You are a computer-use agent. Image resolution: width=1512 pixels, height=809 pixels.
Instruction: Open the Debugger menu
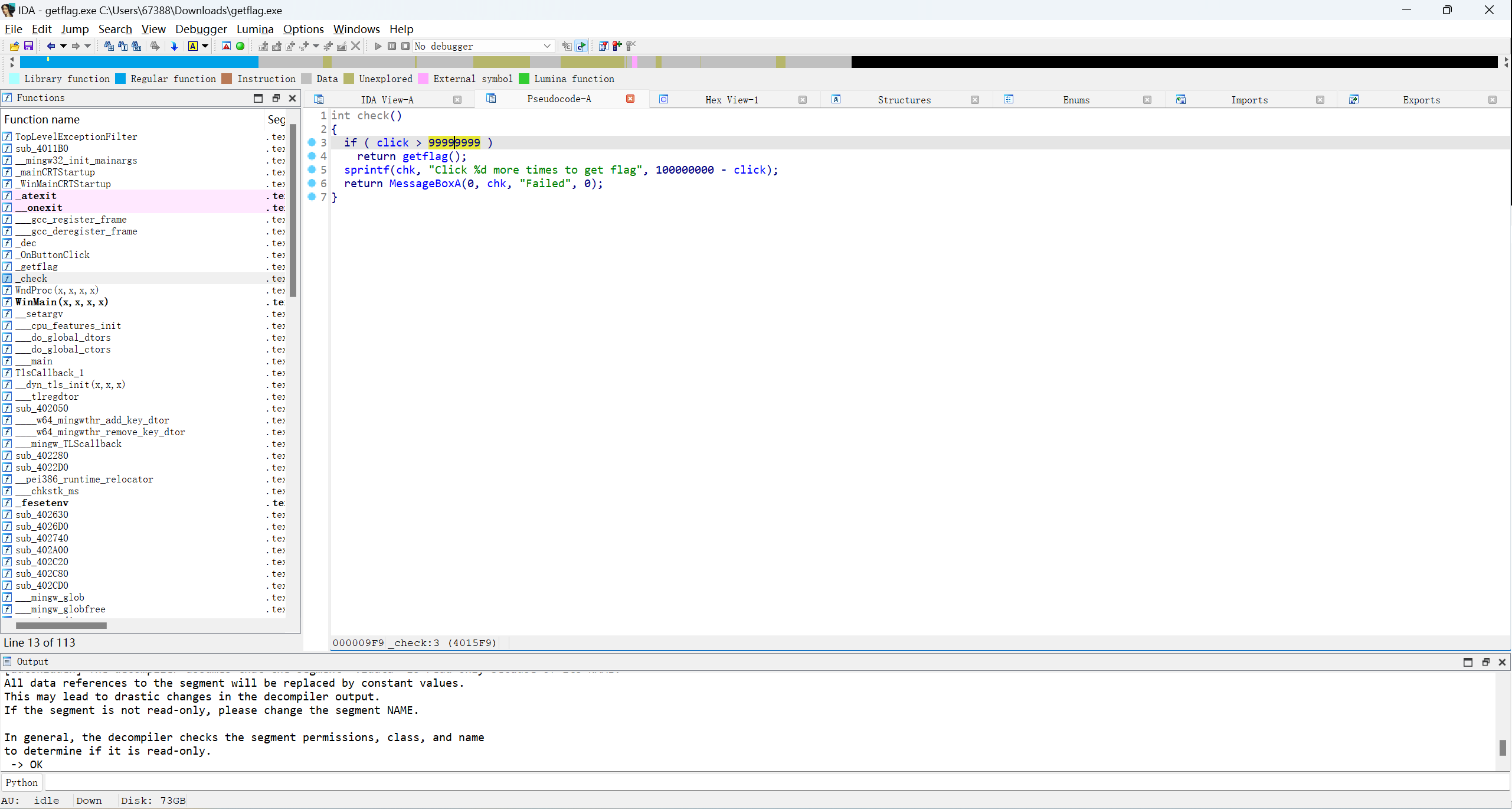coord(201,29)
